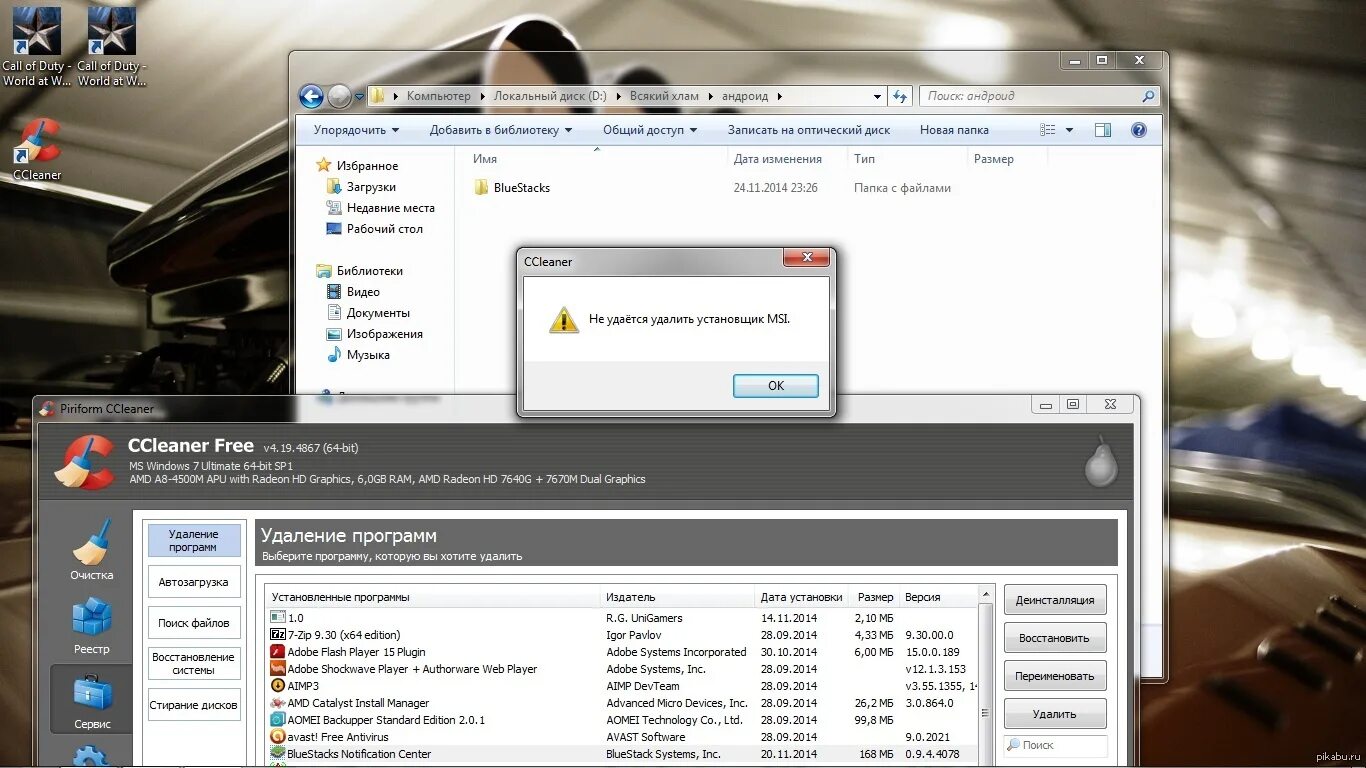Open Недавние места in Explorer sidebar
Screen dimensions: 1366x768
point(381,208)
